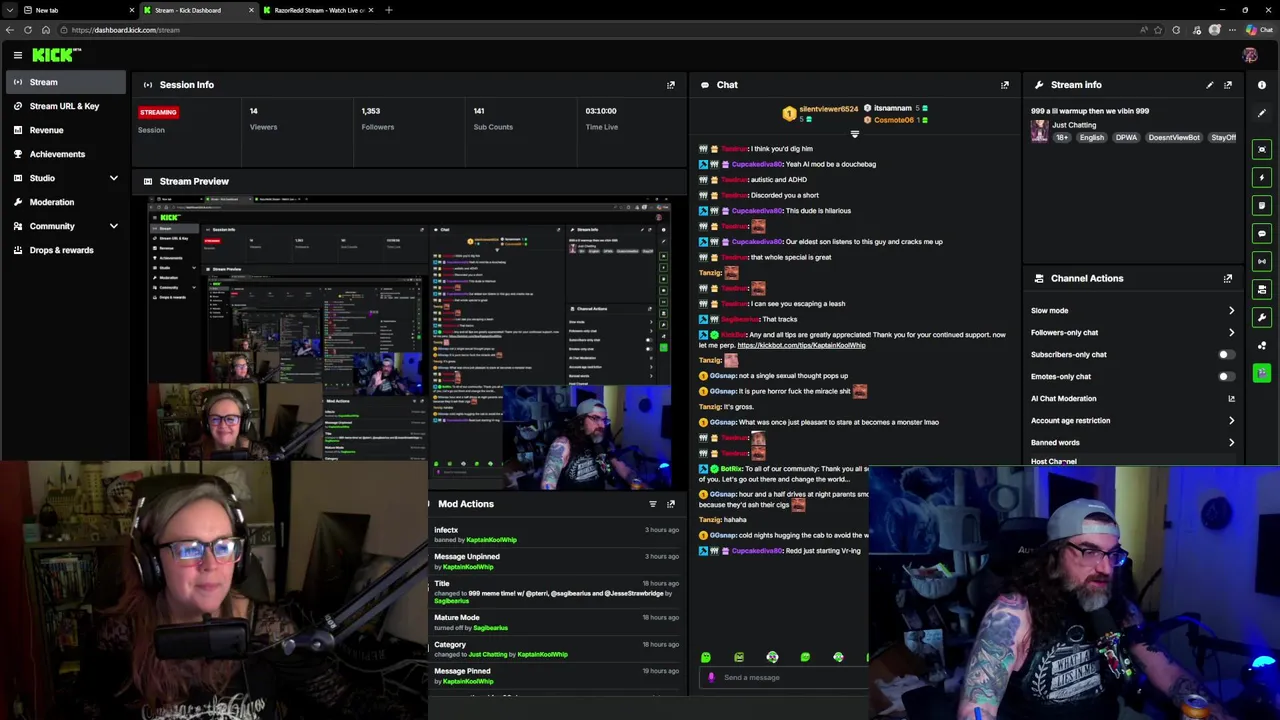The width and height of the screenshot is (1280, 720).
Task: Click the 18+ stream tag
Action: [1062, 138]
